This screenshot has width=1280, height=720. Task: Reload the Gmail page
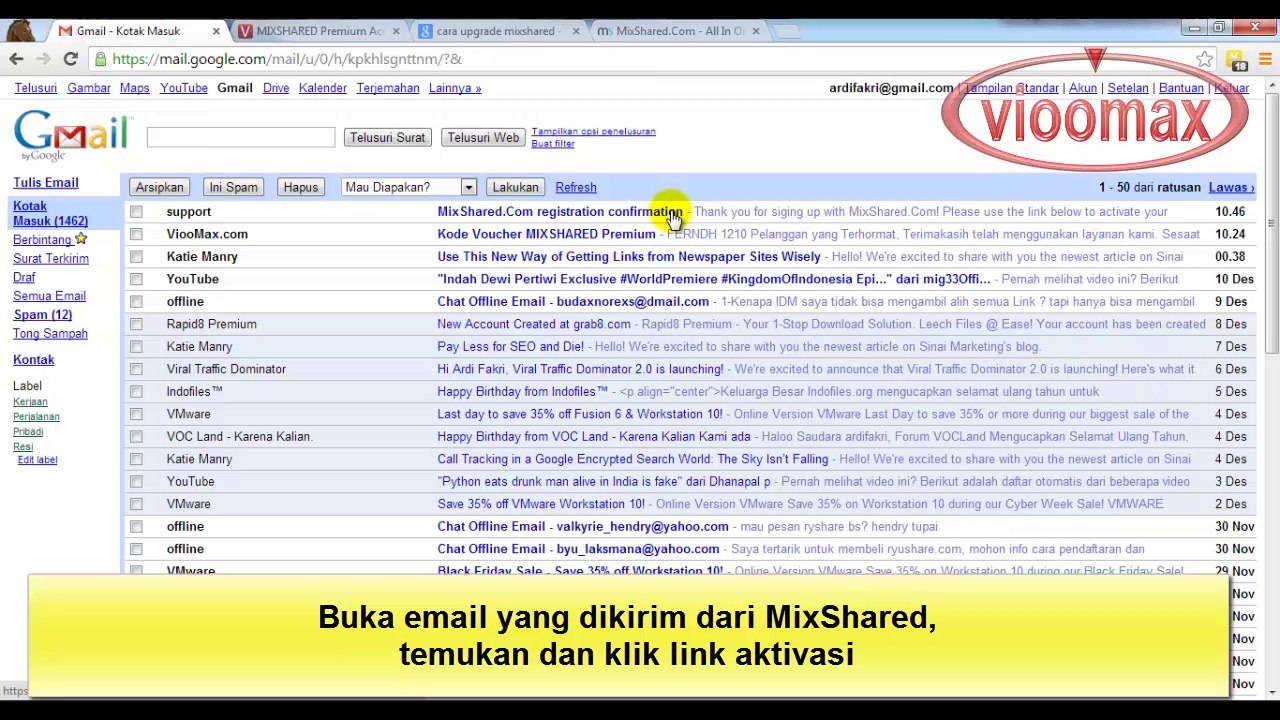click(70, 59)
